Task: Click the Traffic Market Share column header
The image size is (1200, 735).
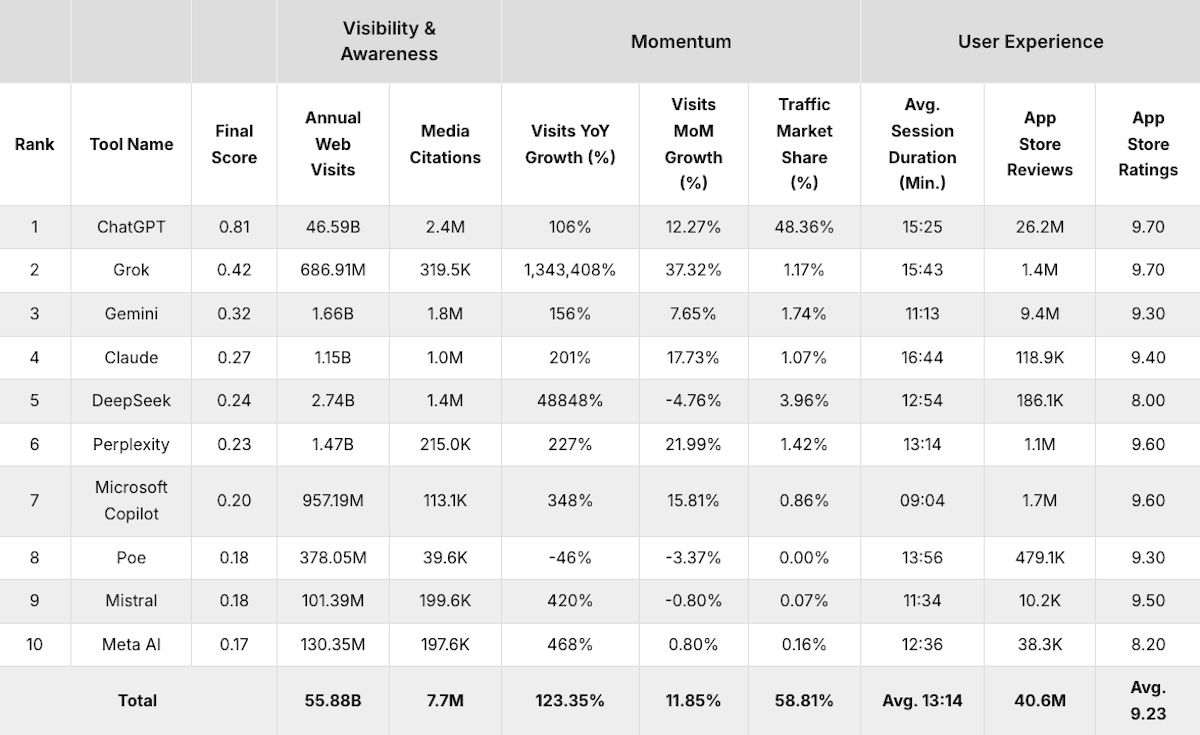Action: (804, 144)
